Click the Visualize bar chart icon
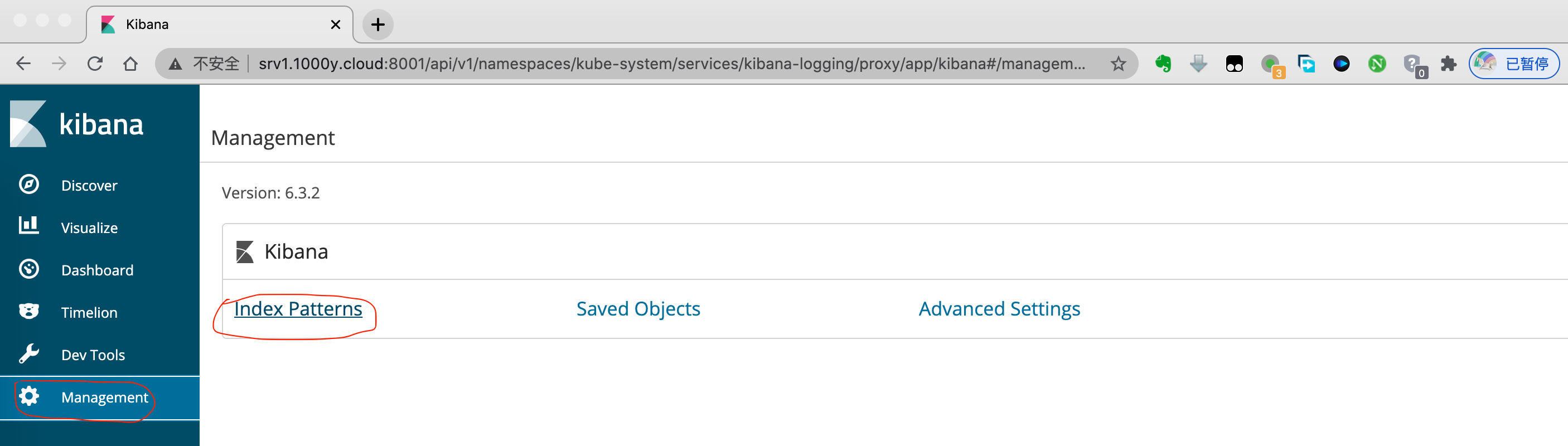 28,226
